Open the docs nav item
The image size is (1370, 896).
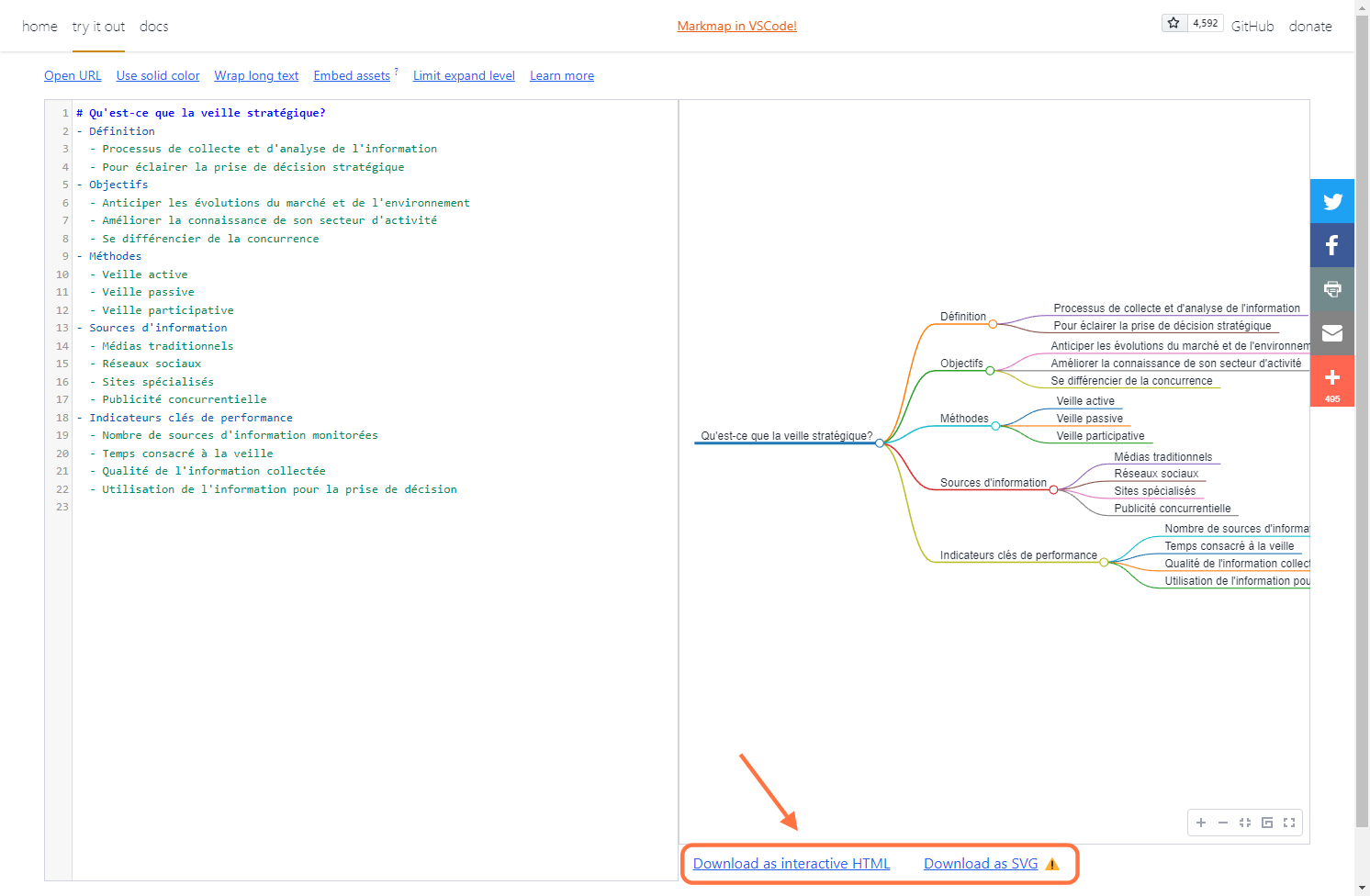tap(154, 27)
